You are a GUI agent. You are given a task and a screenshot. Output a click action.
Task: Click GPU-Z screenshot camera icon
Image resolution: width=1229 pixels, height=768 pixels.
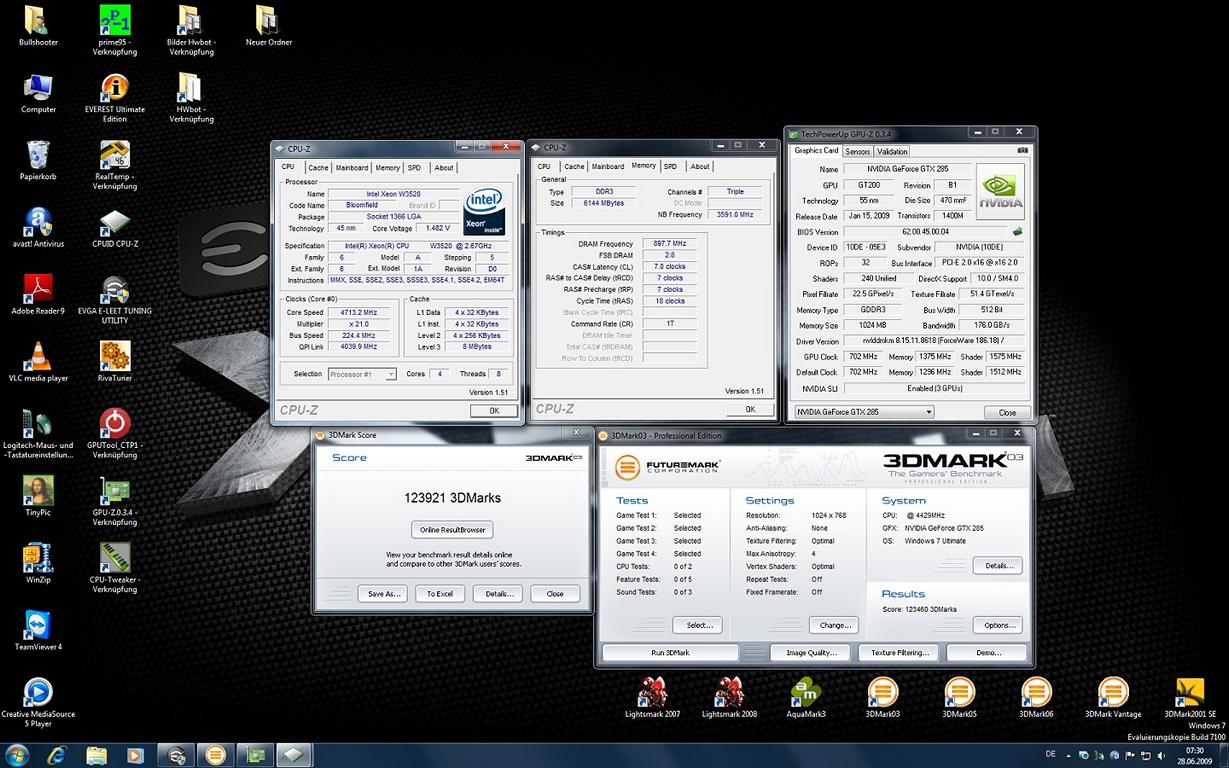[1020, 151]
